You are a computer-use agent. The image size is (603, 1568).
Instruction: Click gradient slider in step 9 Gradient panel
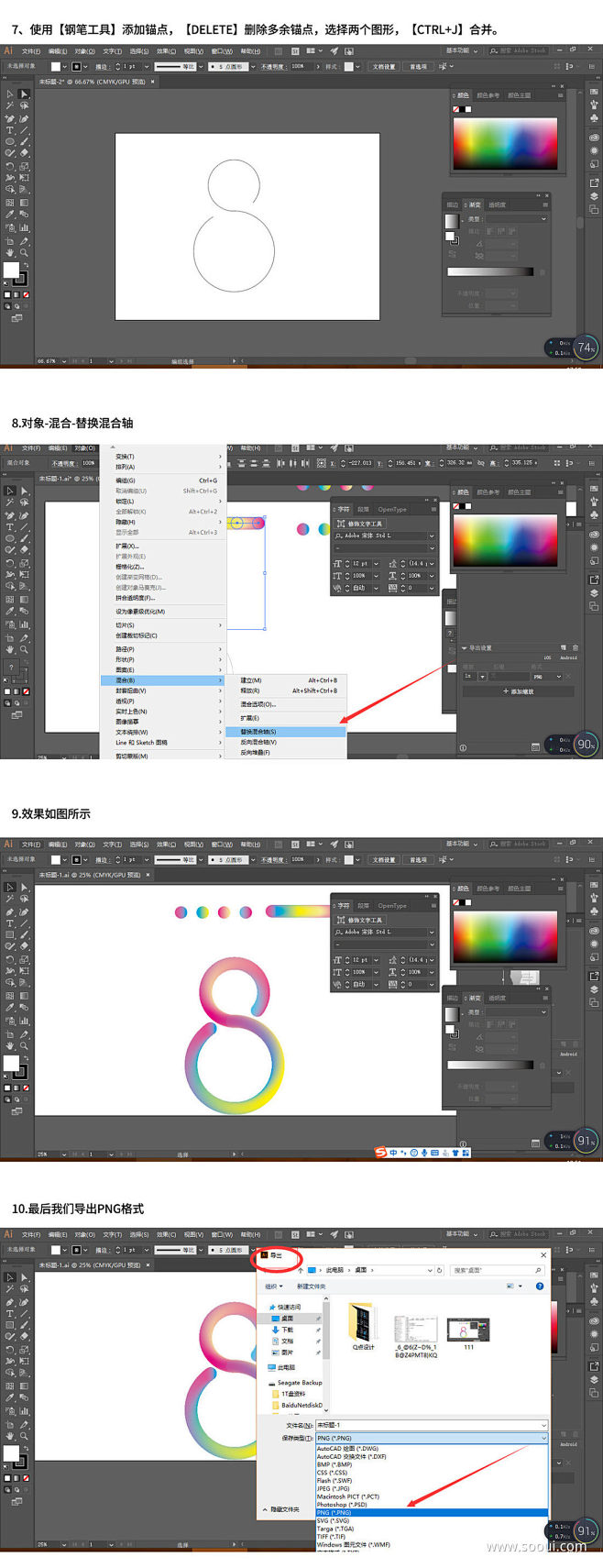coord(490,1065)
